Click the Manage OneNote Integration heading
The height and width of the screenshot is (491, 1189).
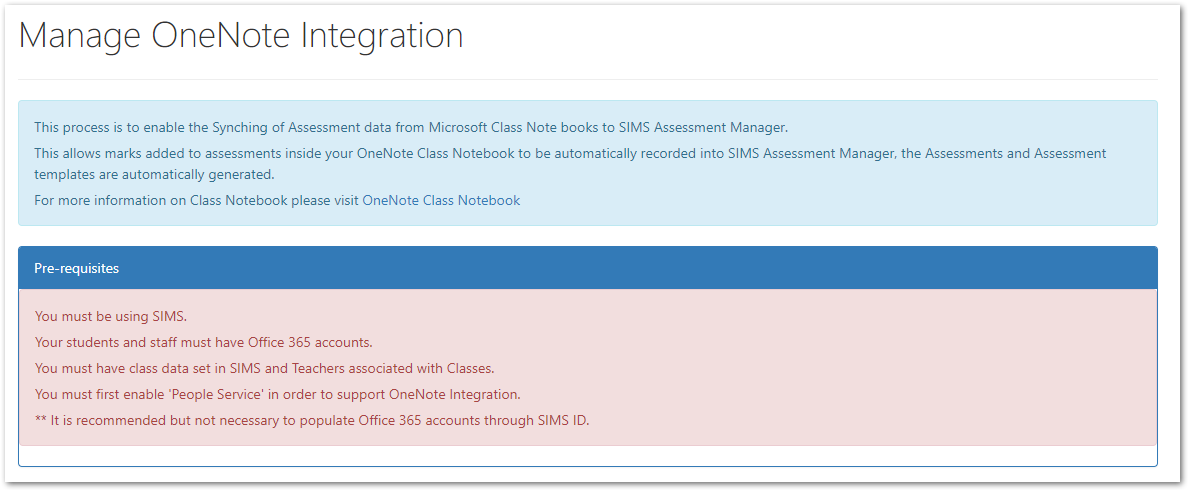(241, 36)
